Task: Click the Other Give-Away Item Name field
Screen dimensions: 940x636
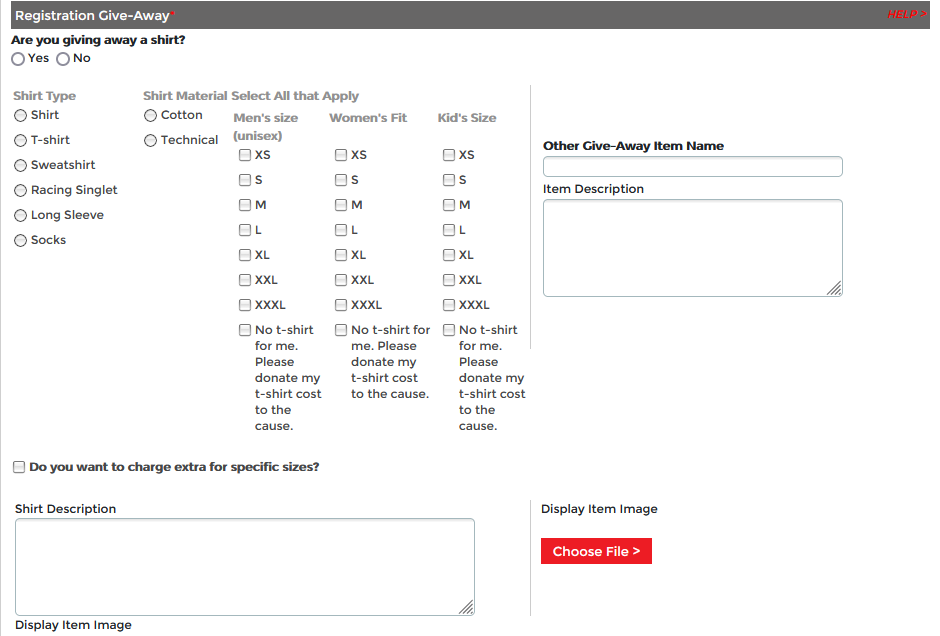Action: coord(692,167)
